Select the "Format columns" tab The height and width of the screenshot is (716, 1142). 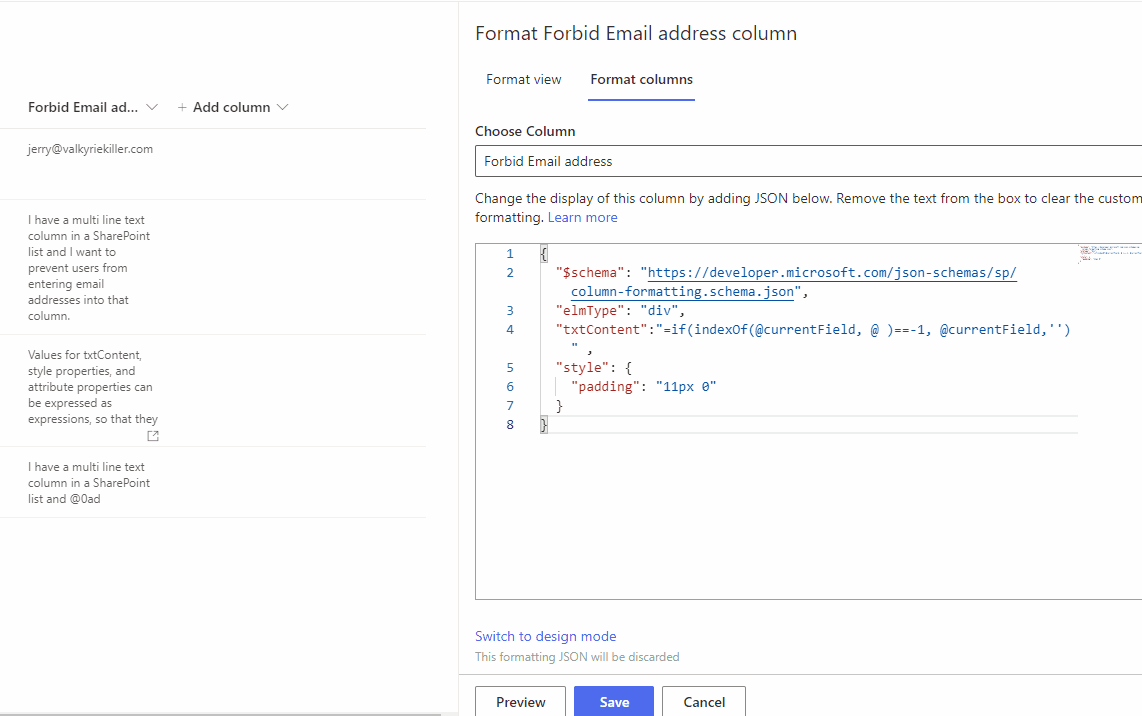click(641, 80)
